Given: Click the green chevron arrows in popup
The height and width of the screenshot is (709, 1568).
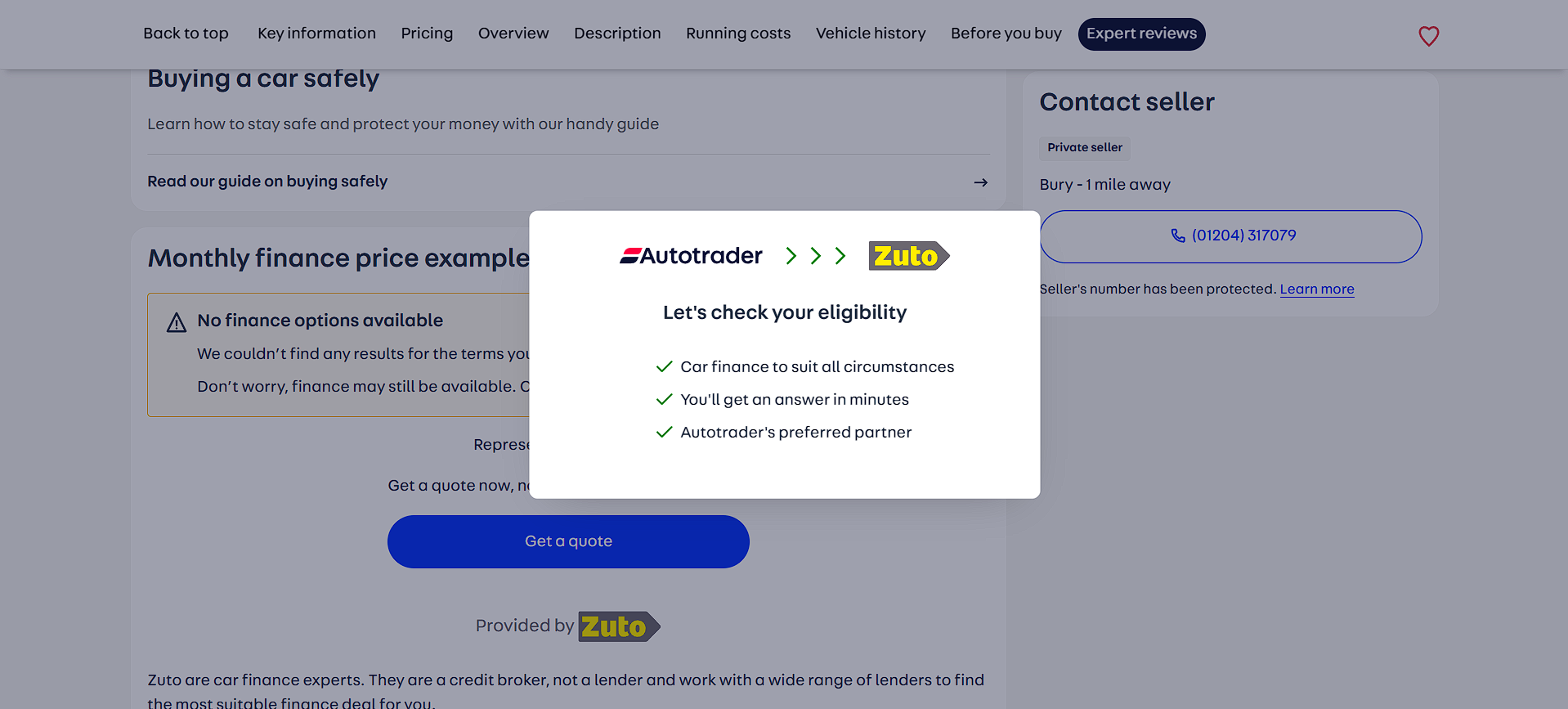Looking at the screenshot, I should click(815, 256).
